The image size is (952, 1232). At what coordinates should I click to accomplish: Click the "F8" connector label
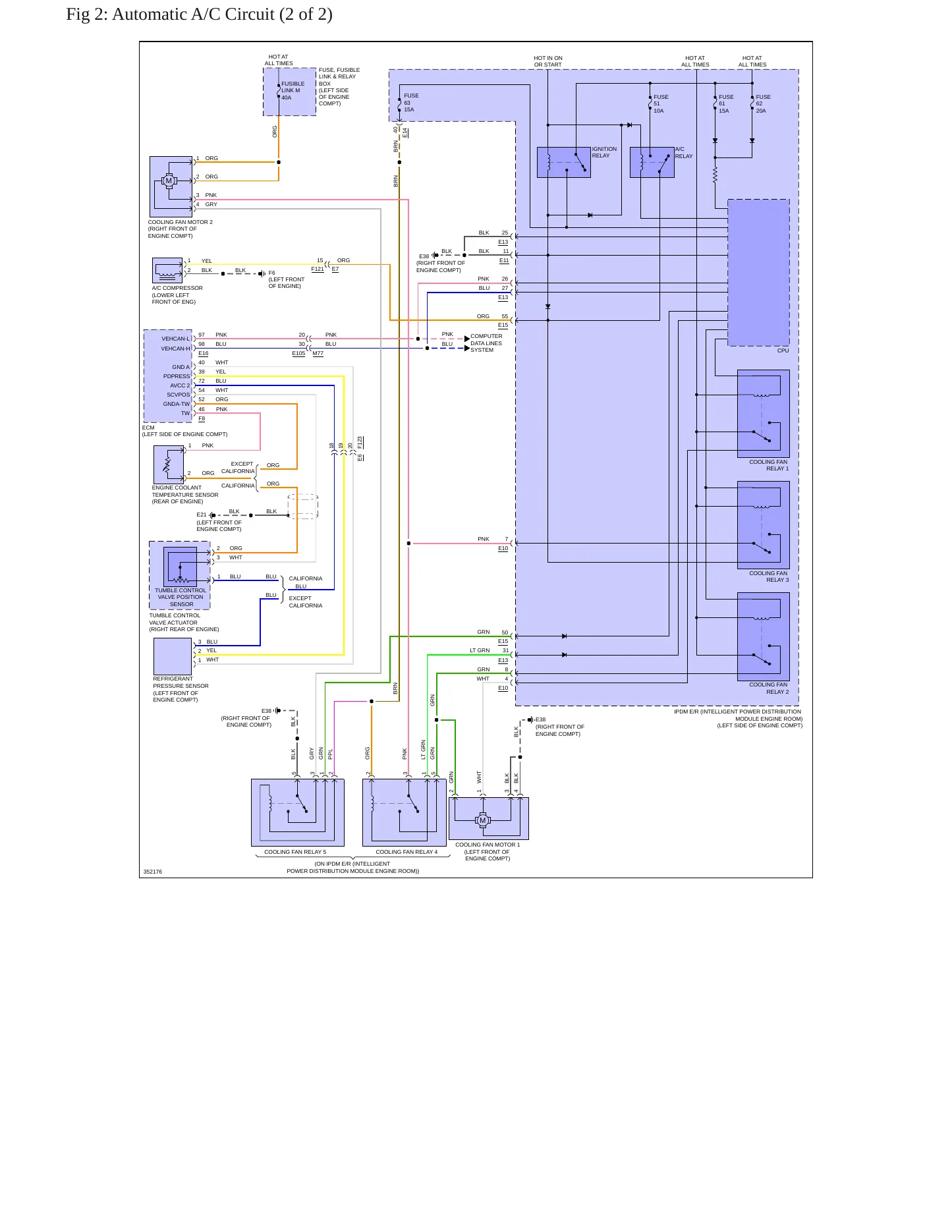[202, 418]
